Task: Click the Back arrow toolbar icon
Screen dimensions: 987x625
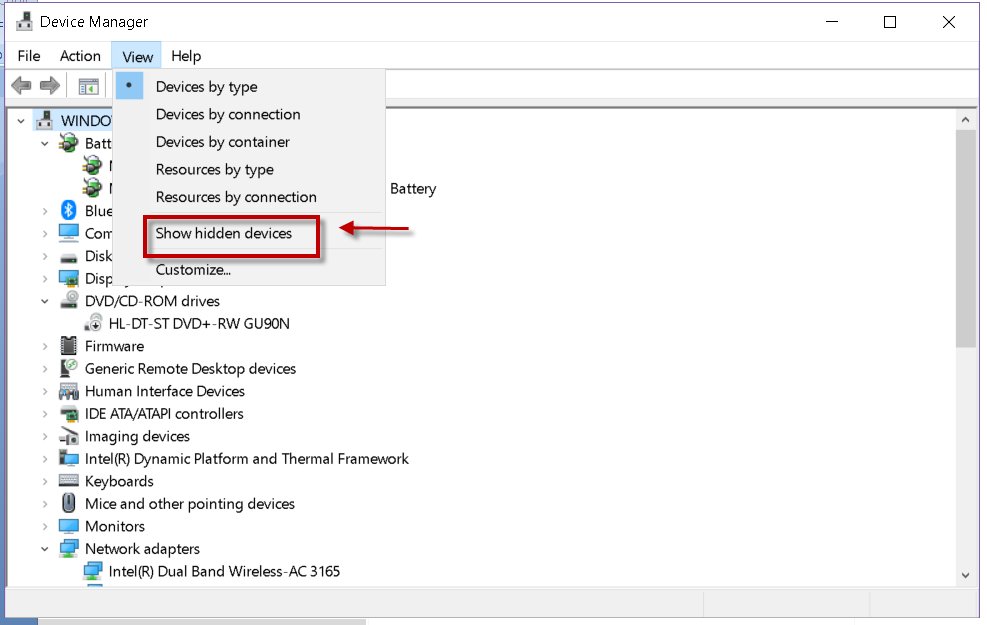Action: 21,86
